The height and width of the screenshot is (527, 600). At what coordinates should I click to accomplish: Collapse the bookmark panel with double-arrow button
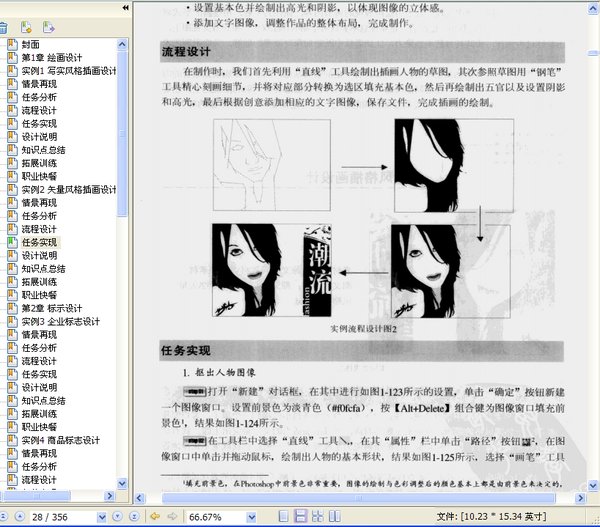[x=125, y=7]
